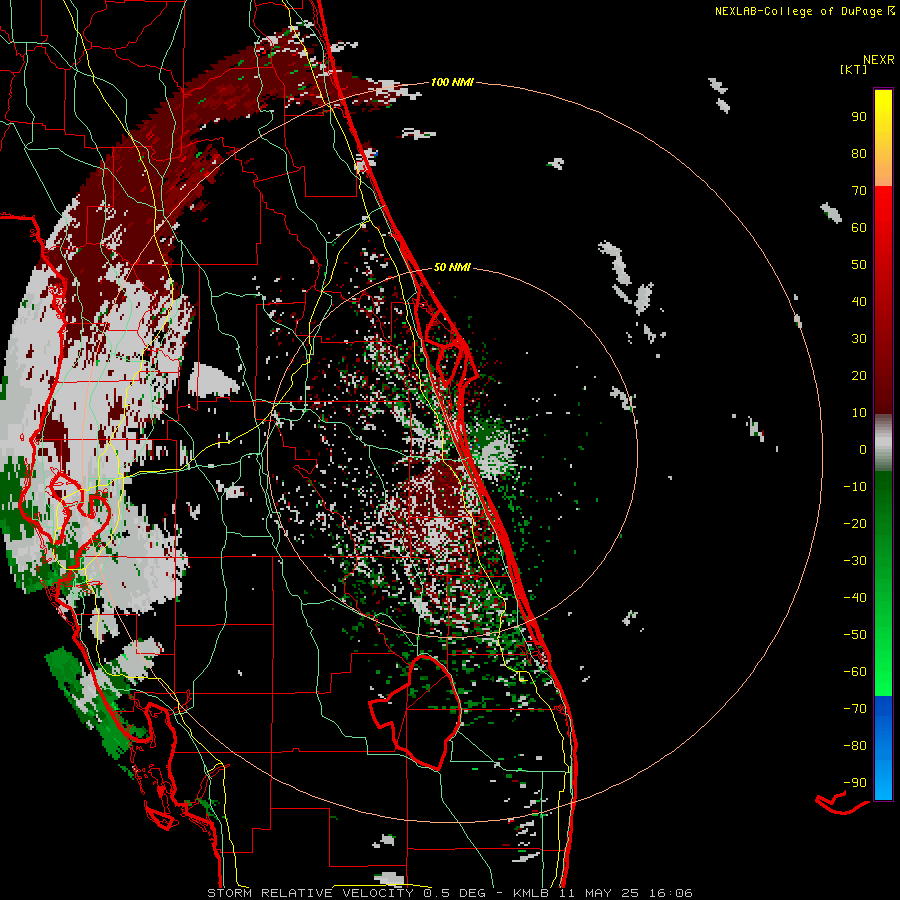Screen dimensions: 900x900
Task: Click the '[KT]' units label
Action: coord(854,69)
